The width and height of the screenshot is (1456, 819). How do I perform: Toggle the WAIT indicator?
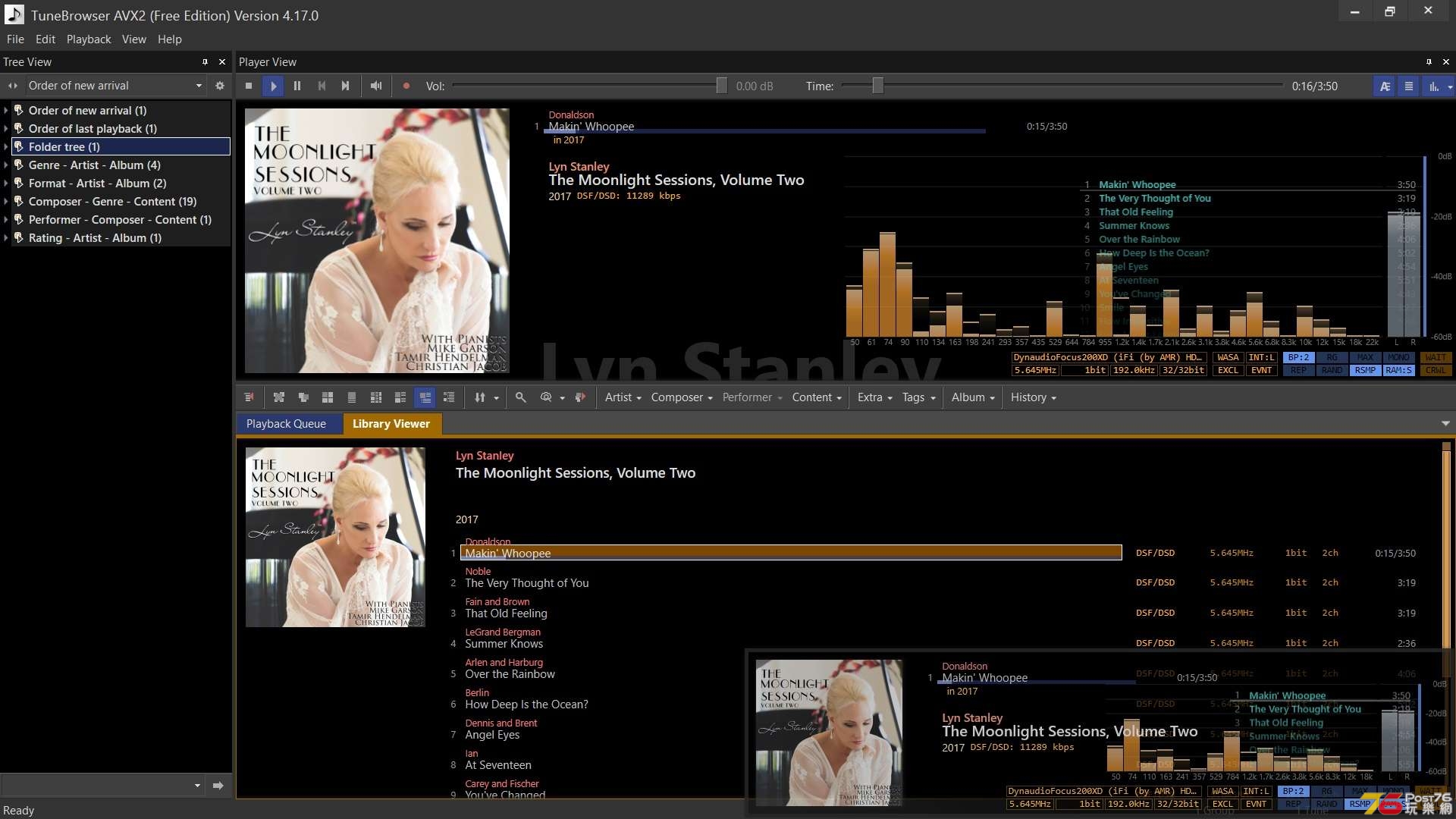click(1436, 358)
